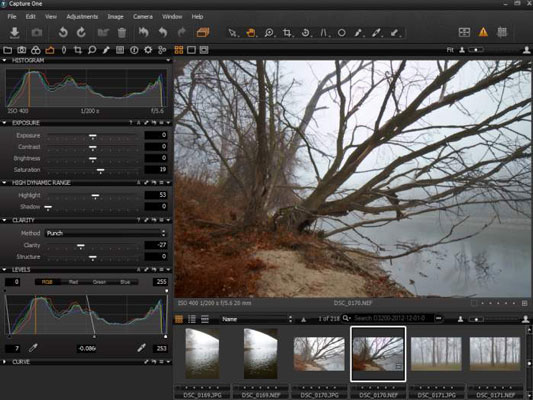Switch viewer to single image view
This screenshot has height=400, width=533.
click(191, 50)
